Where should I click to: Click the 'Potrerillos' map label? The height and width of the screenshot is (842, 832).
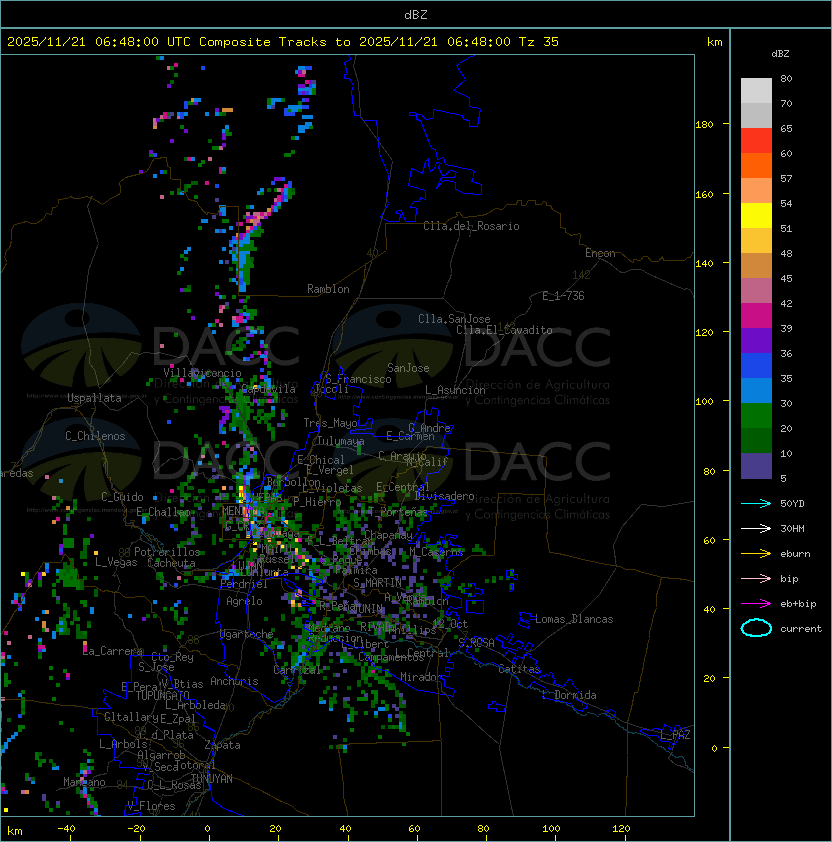point(167,552)
